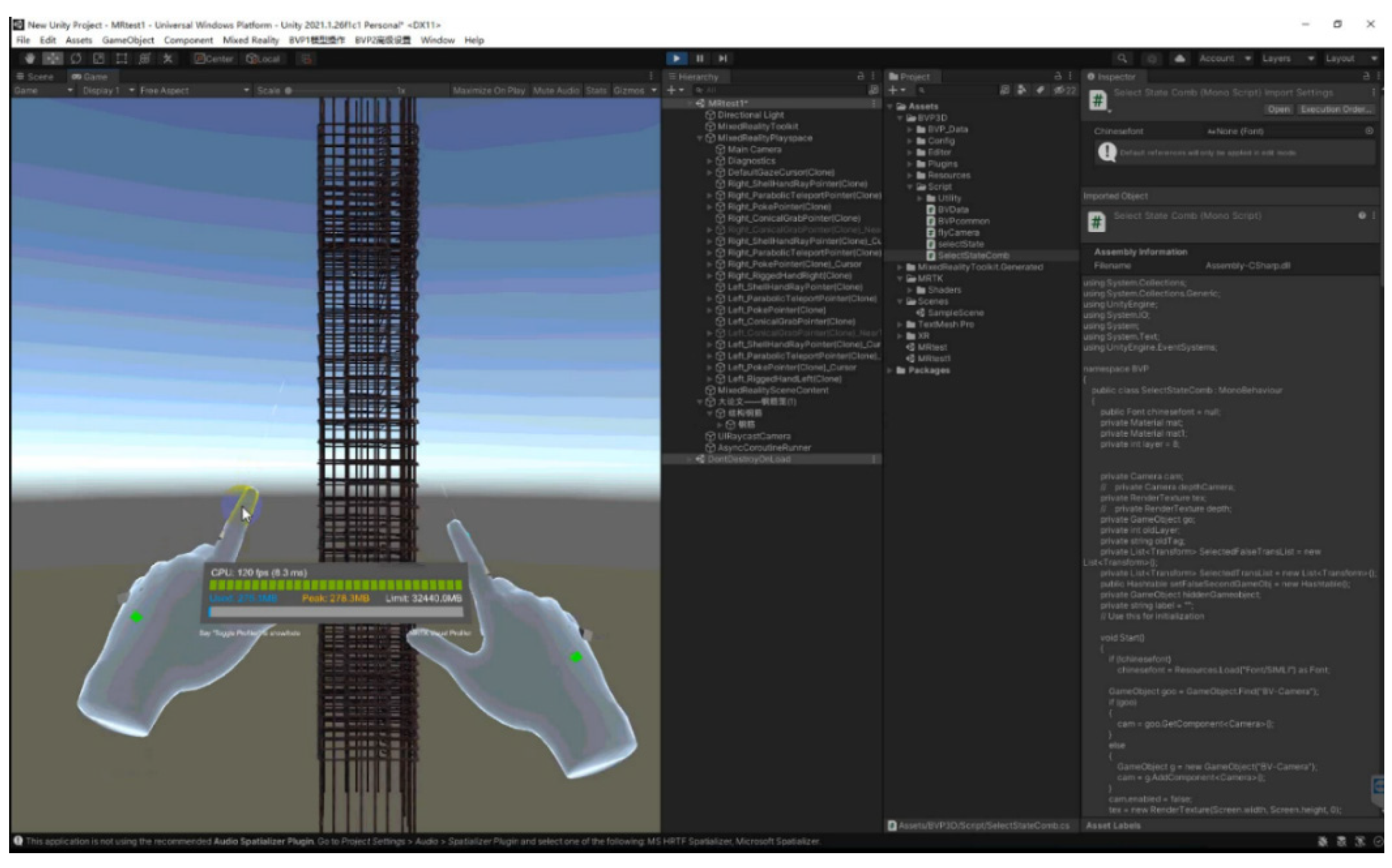Open the Mixed Reality menu
Screen dimensions: 1392x868
click(x=250, y=40)
